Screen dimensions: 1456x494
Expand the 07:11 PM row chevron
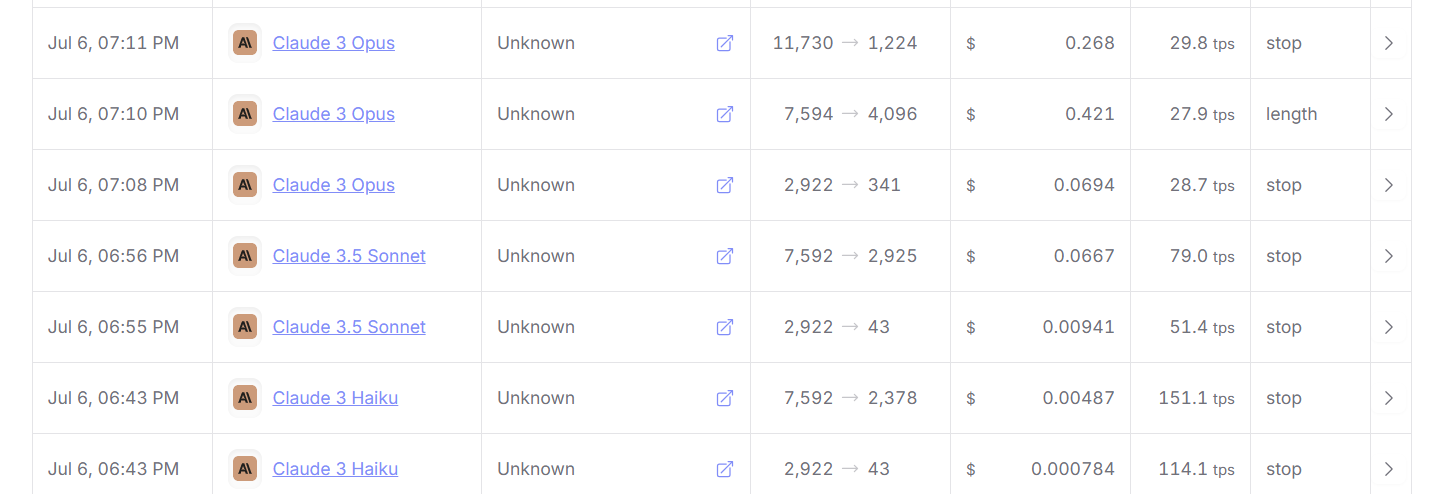[1388, 43]
